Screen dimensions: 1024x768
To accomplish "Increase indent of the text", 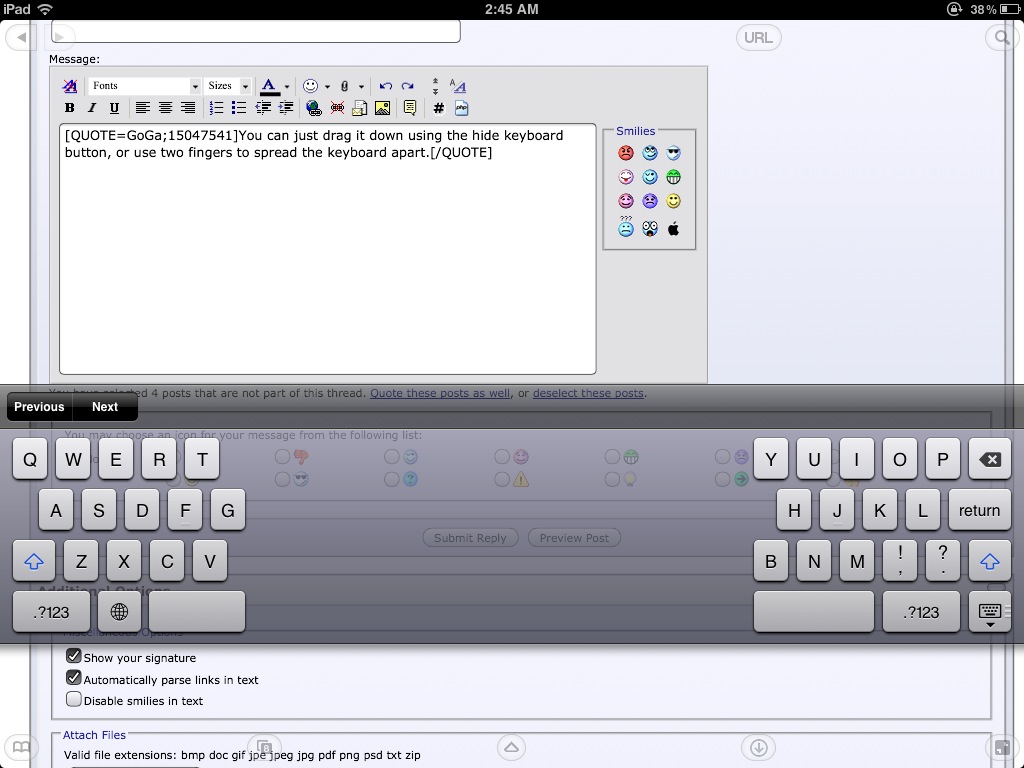I will [x=286, y=108].
